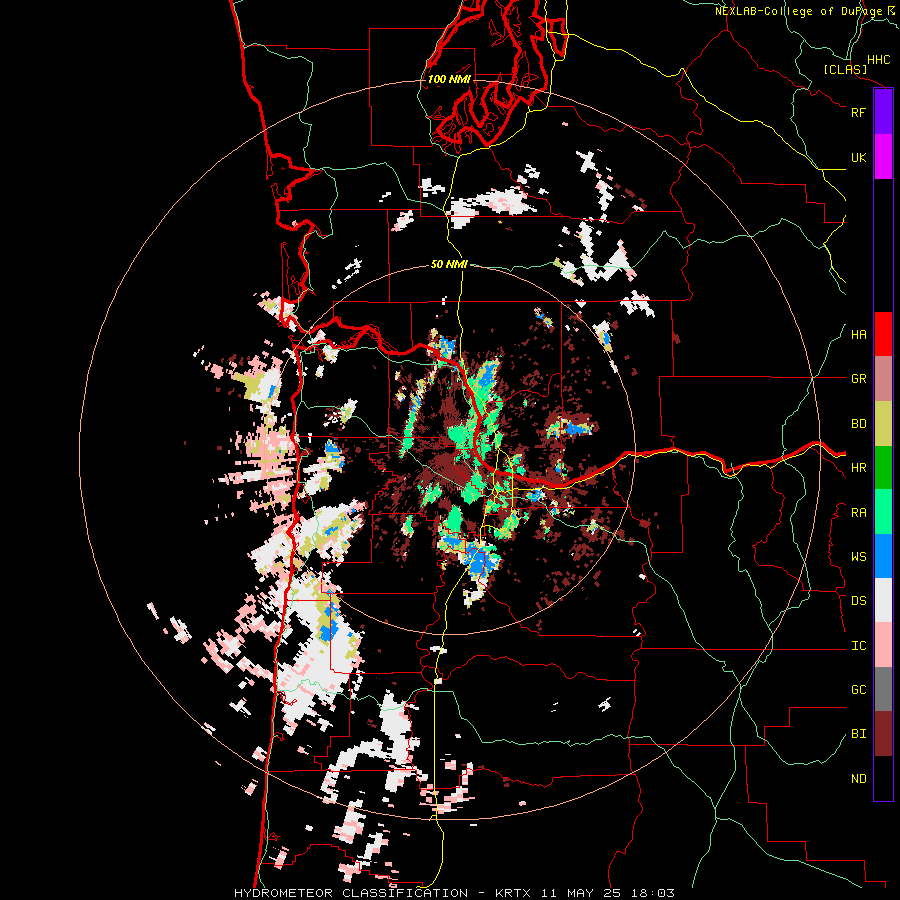Select the DS white legend swatch
900x900 pixels.
[x=883, y=600]
